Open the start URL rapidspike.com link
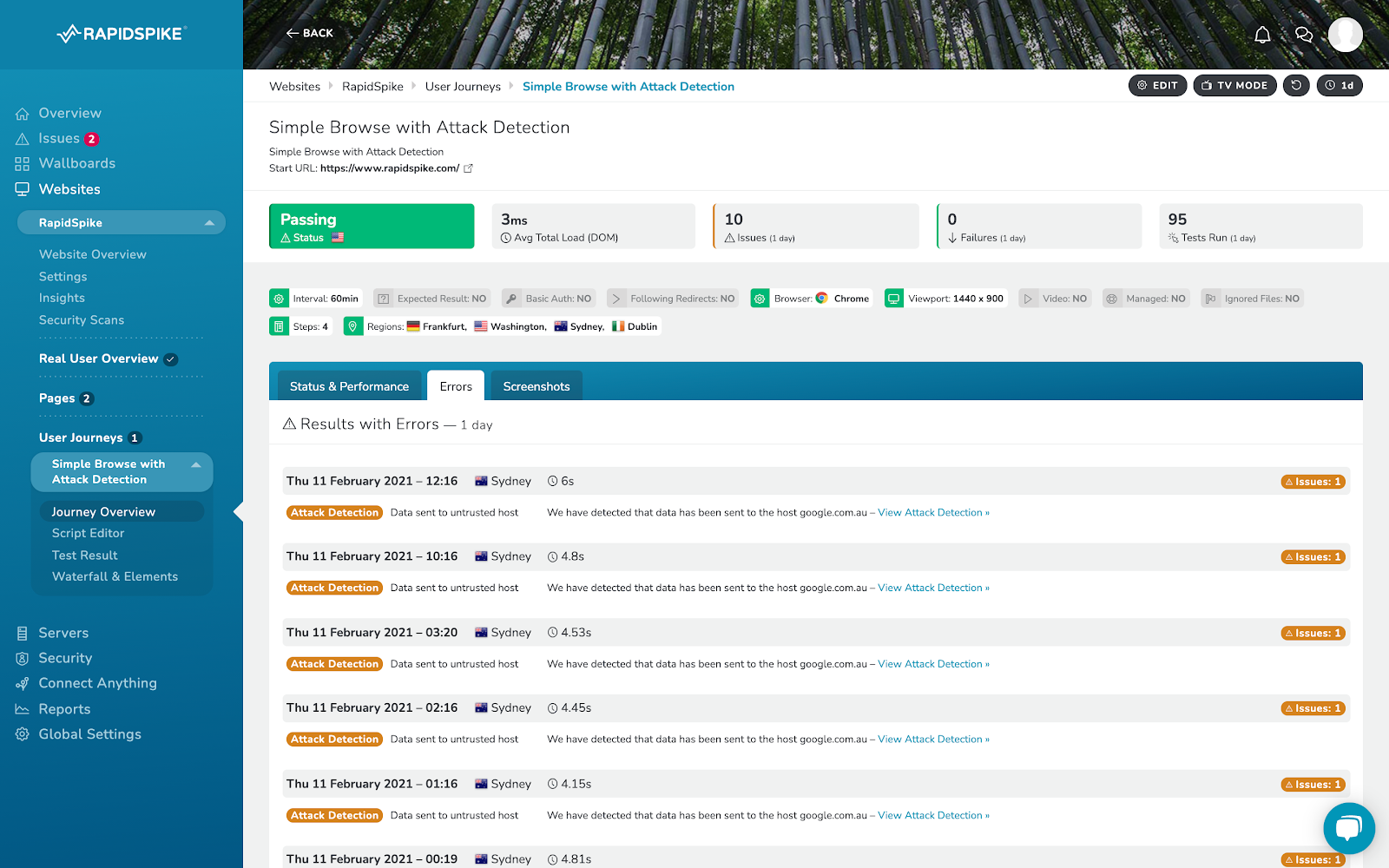1389x868 pixels. 390,168
